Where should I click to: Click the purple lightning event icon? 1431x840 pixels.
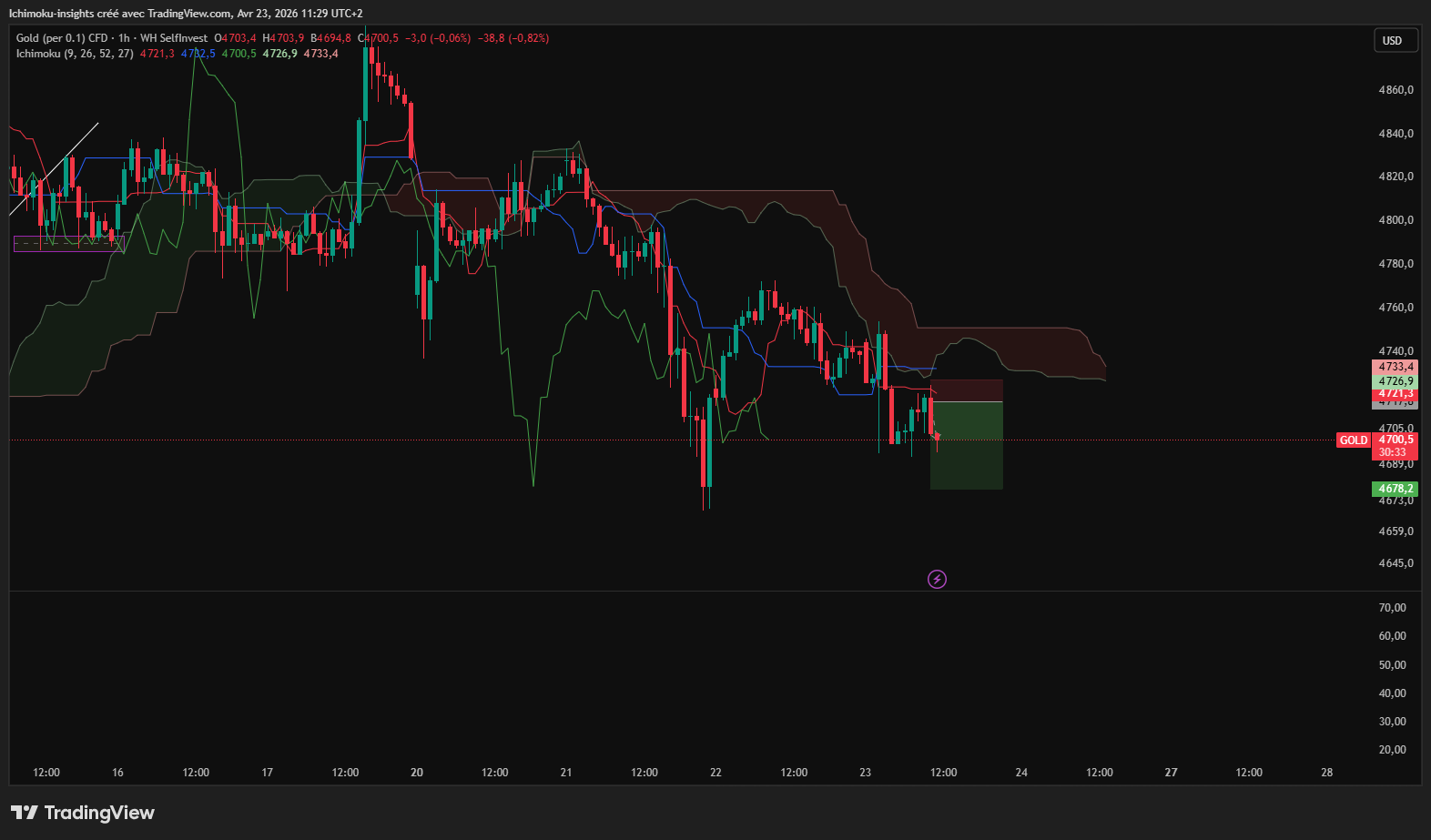click(937, 579)
